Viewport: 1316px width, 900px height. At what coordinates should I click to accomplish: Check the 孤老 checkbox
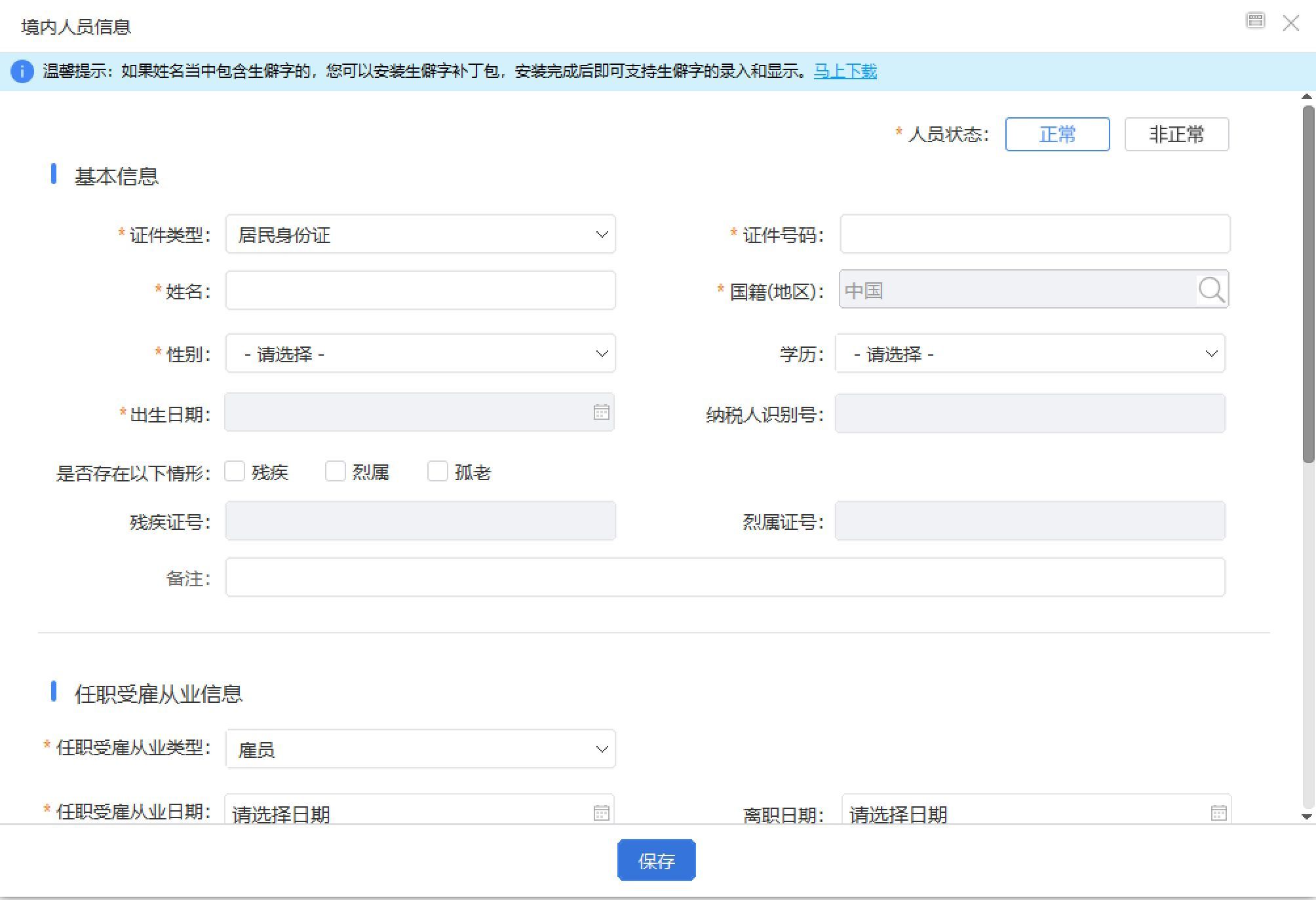437,471
